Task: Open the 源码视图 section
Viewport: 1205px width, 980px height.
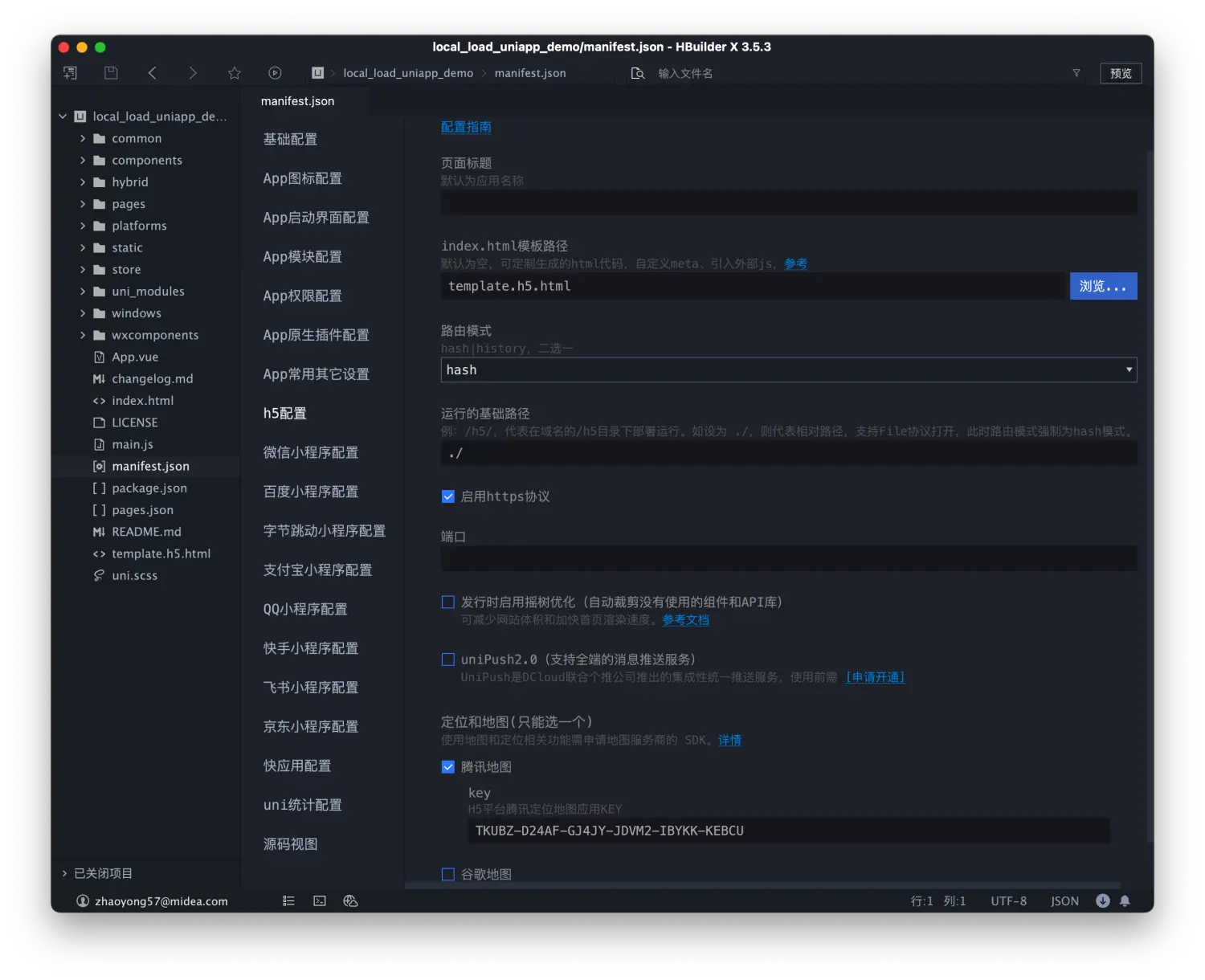Action: click(290, 844)
